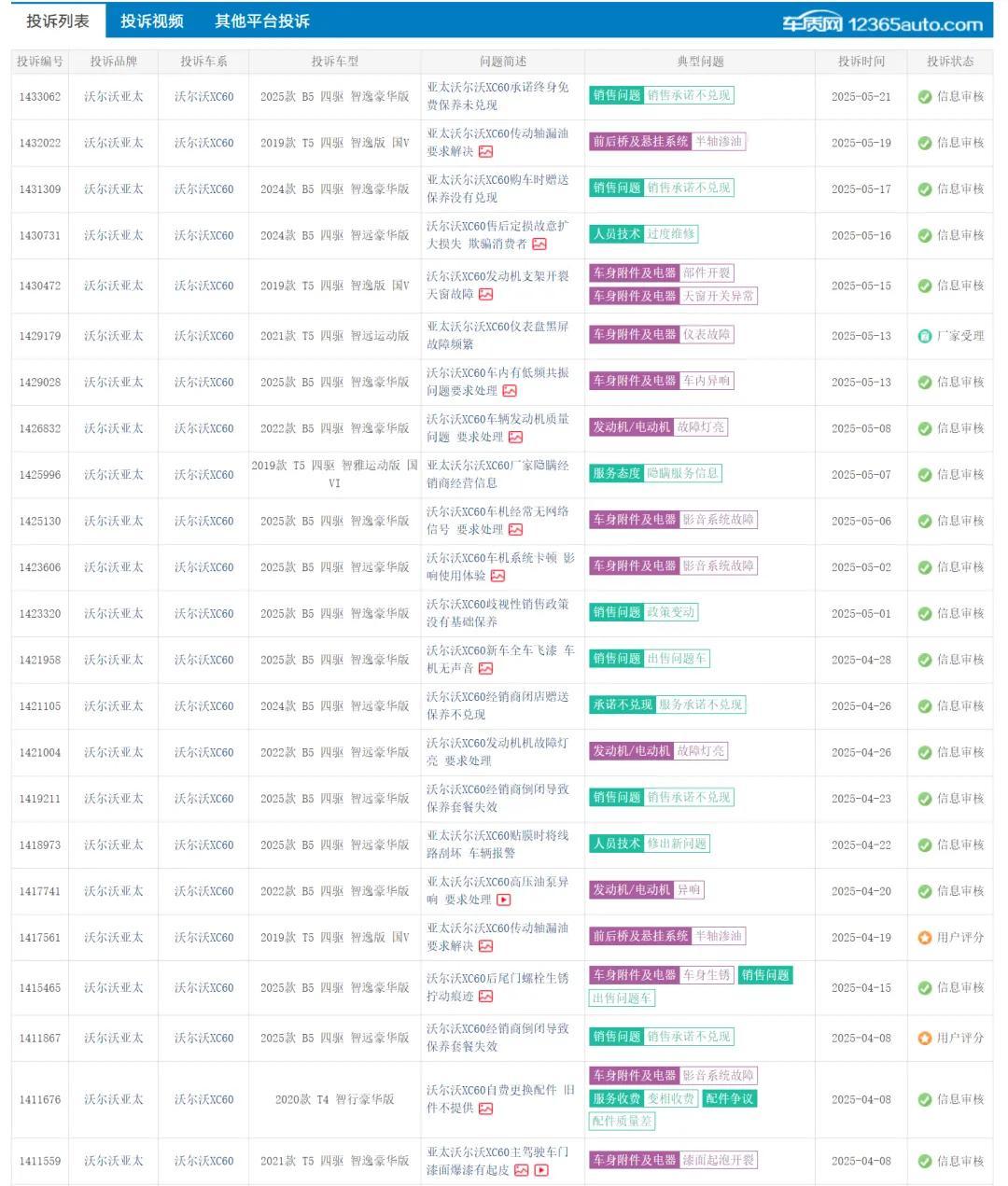
Task: Open complaint about 歧视性销售政策没有基础保养
Action: [497, 613]
